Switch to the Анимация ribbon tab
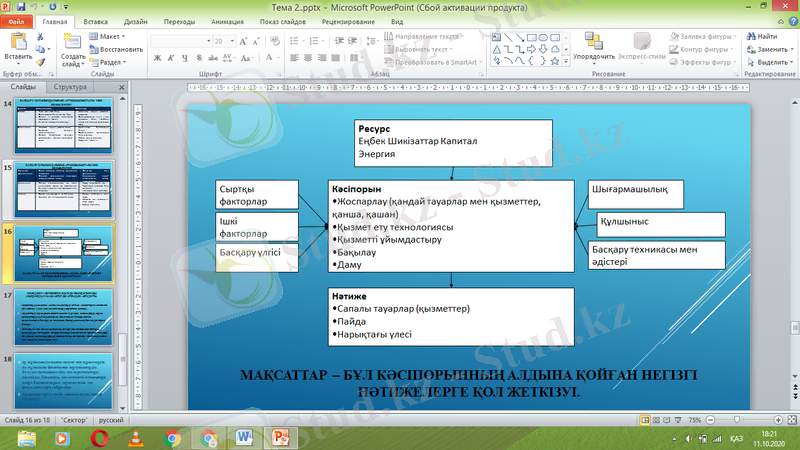The width and height of the screenshot is (800, 450). tap(229, 20)
